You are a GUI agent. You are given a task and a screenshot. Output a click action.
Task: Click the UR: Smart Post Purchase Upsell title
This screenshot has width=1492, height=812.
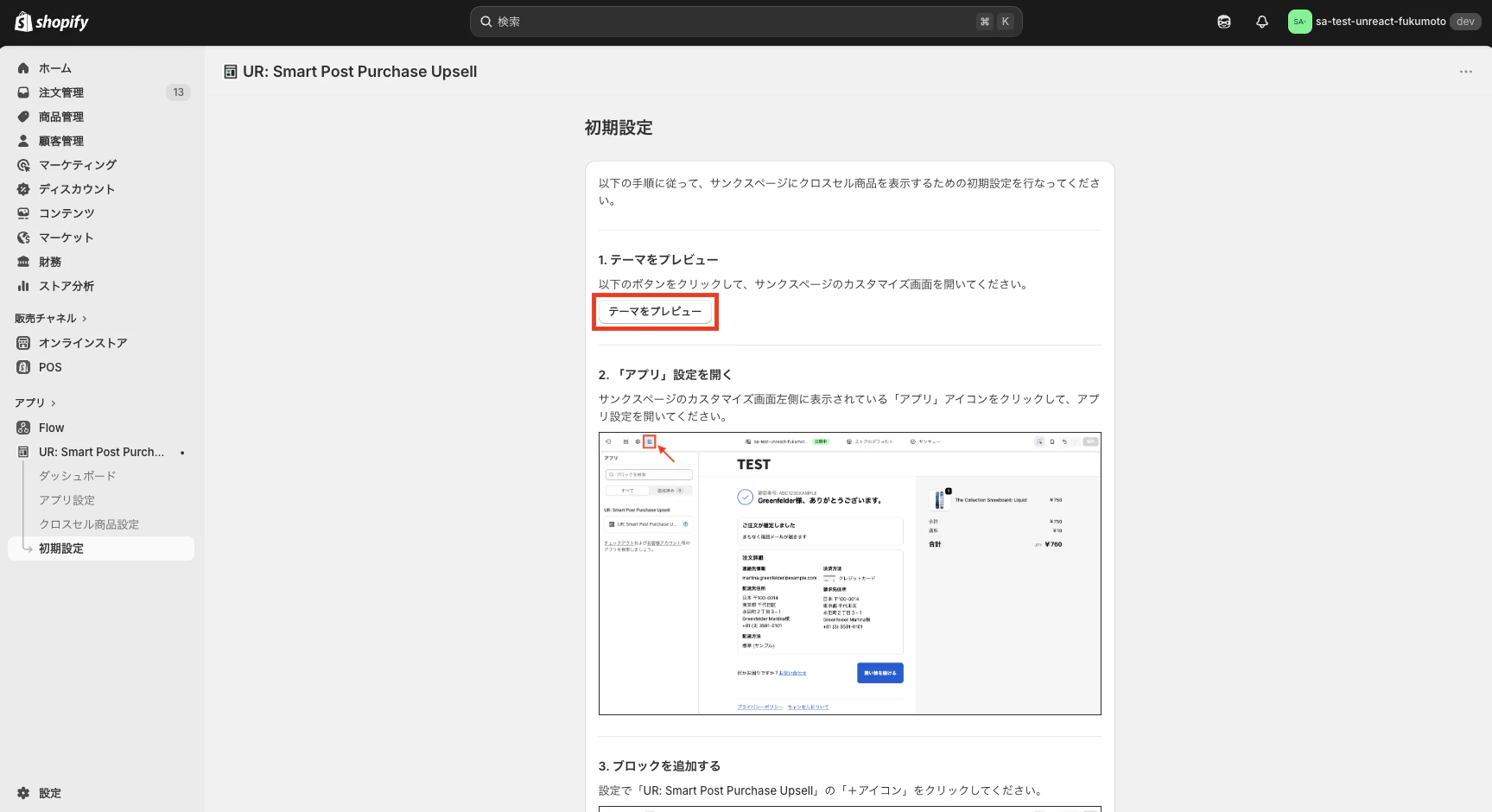[360, 72]
